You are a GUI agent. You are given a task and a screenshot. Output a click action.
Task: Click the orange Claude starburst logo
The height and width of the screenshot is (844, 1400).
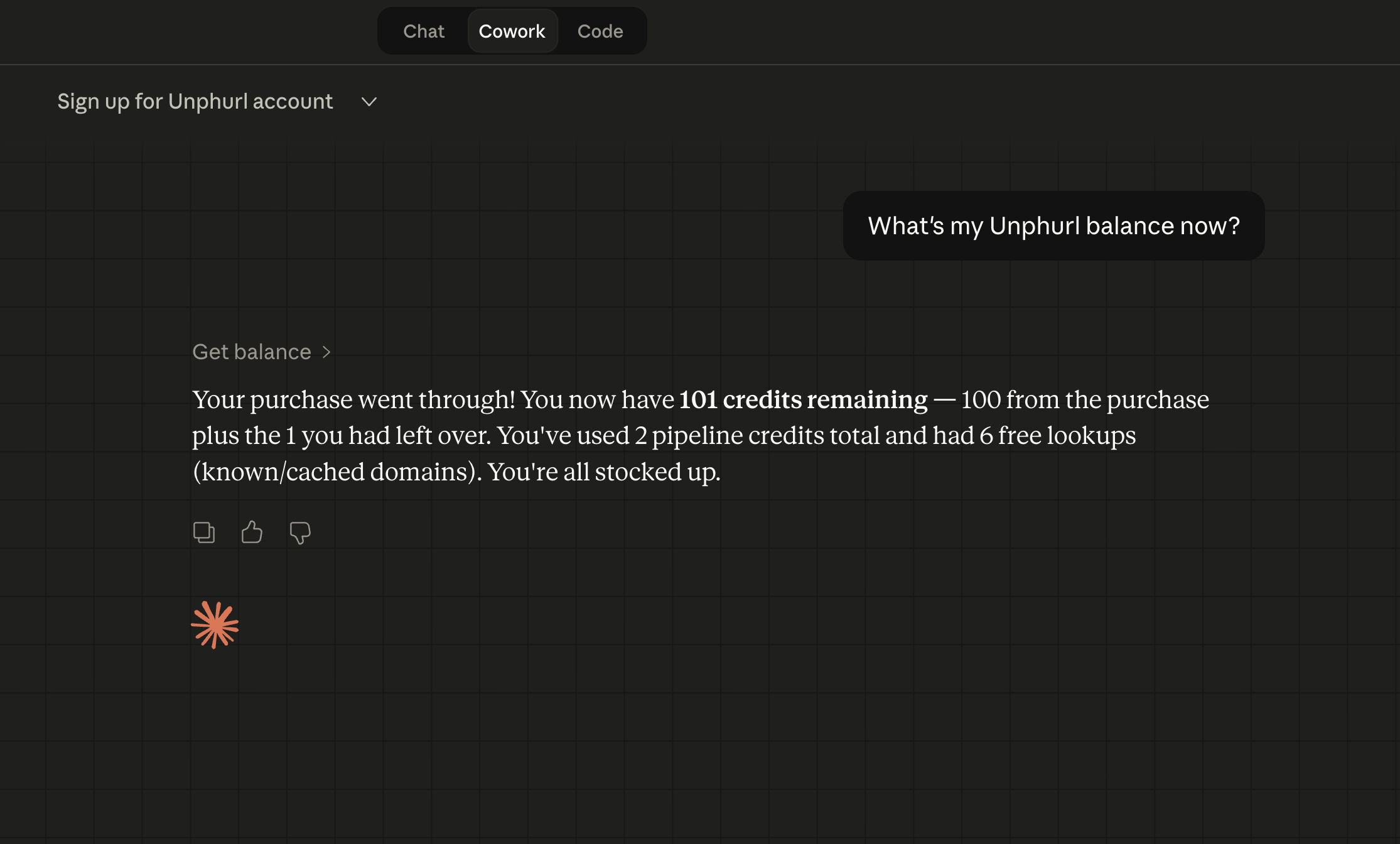point(215,625)
